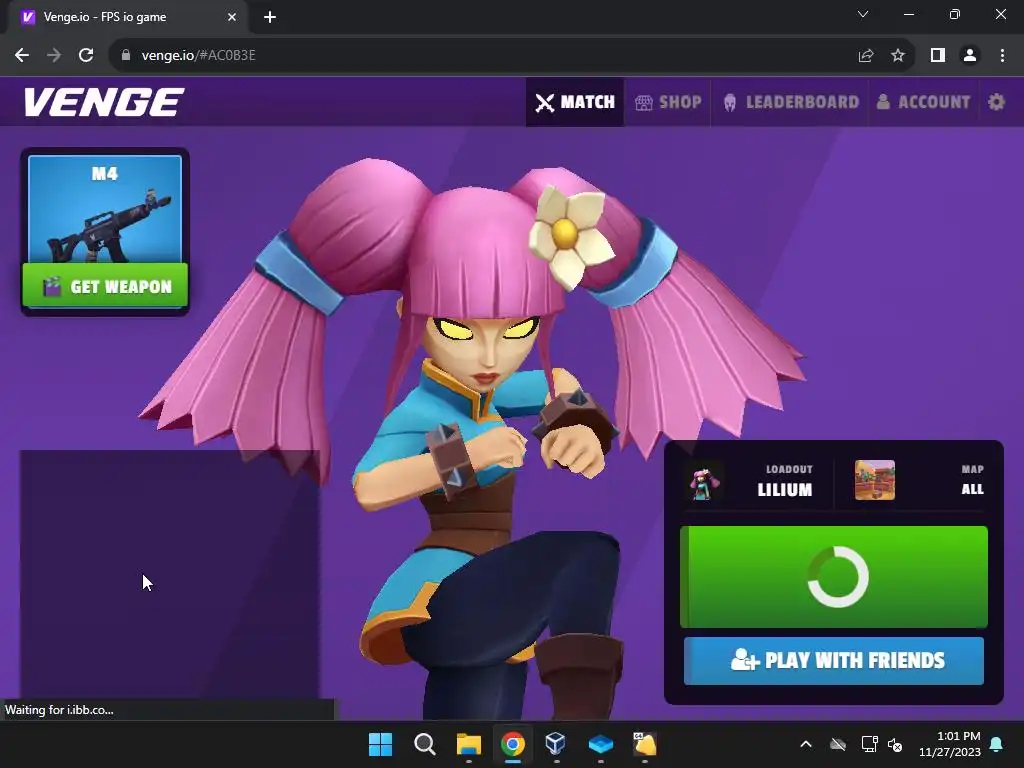Open the yellow folder taskbar app

645,744
